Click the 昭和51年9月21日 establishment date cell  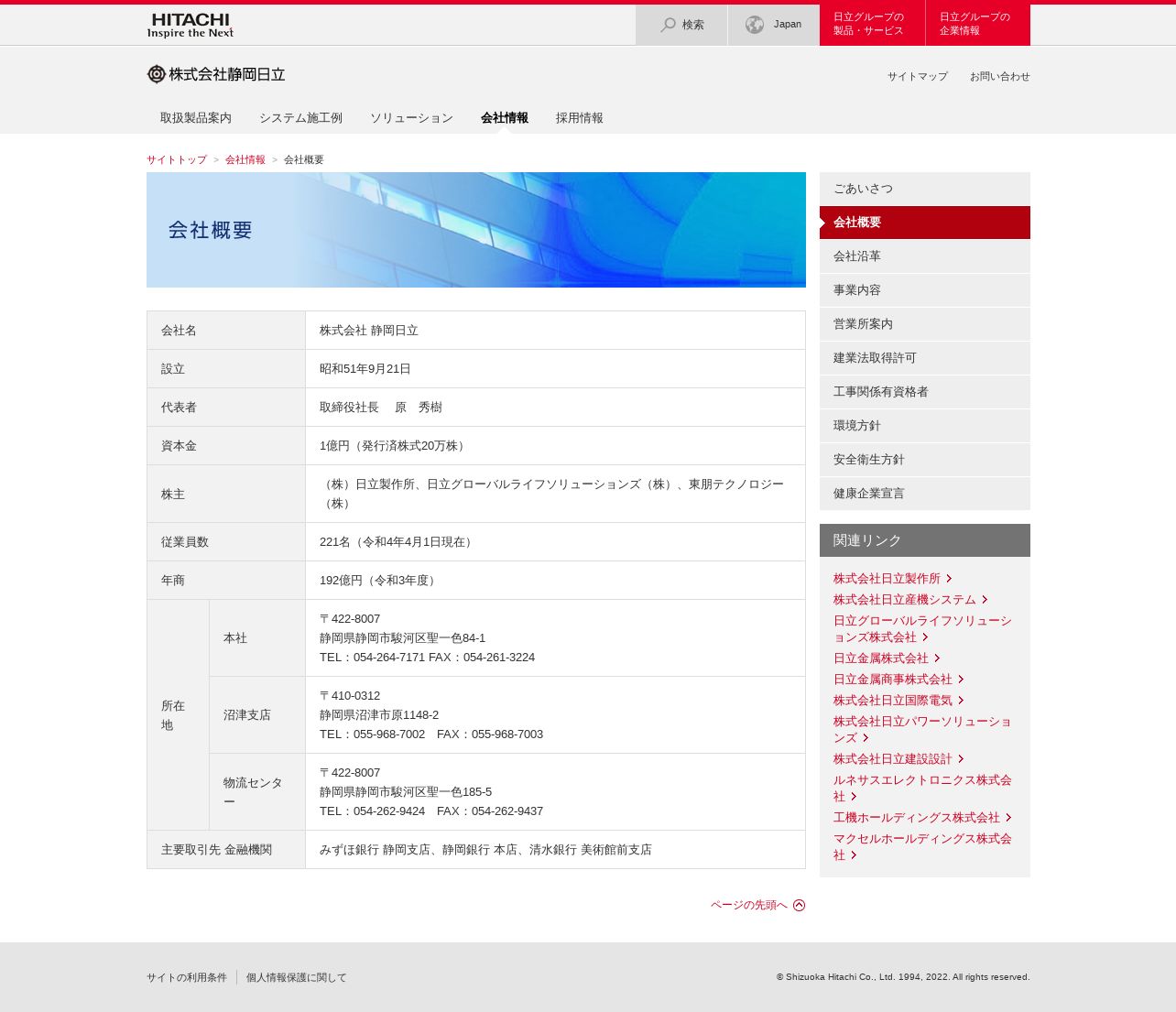click(x=555, y=369)
